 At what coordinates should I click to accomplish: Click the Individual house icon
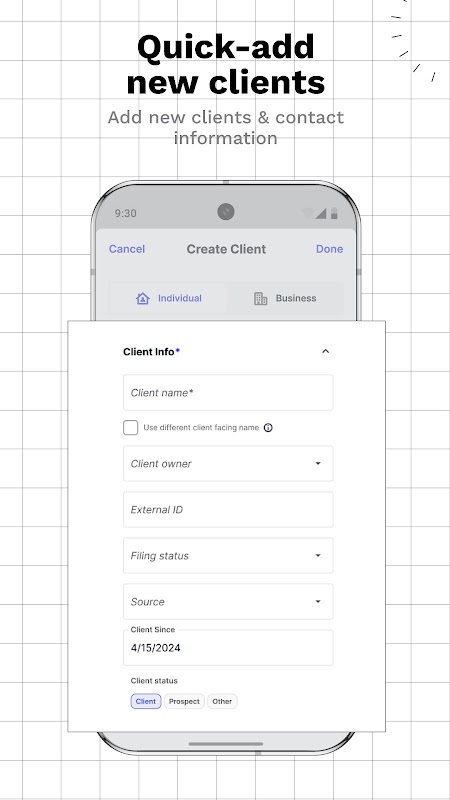point(143,298)
